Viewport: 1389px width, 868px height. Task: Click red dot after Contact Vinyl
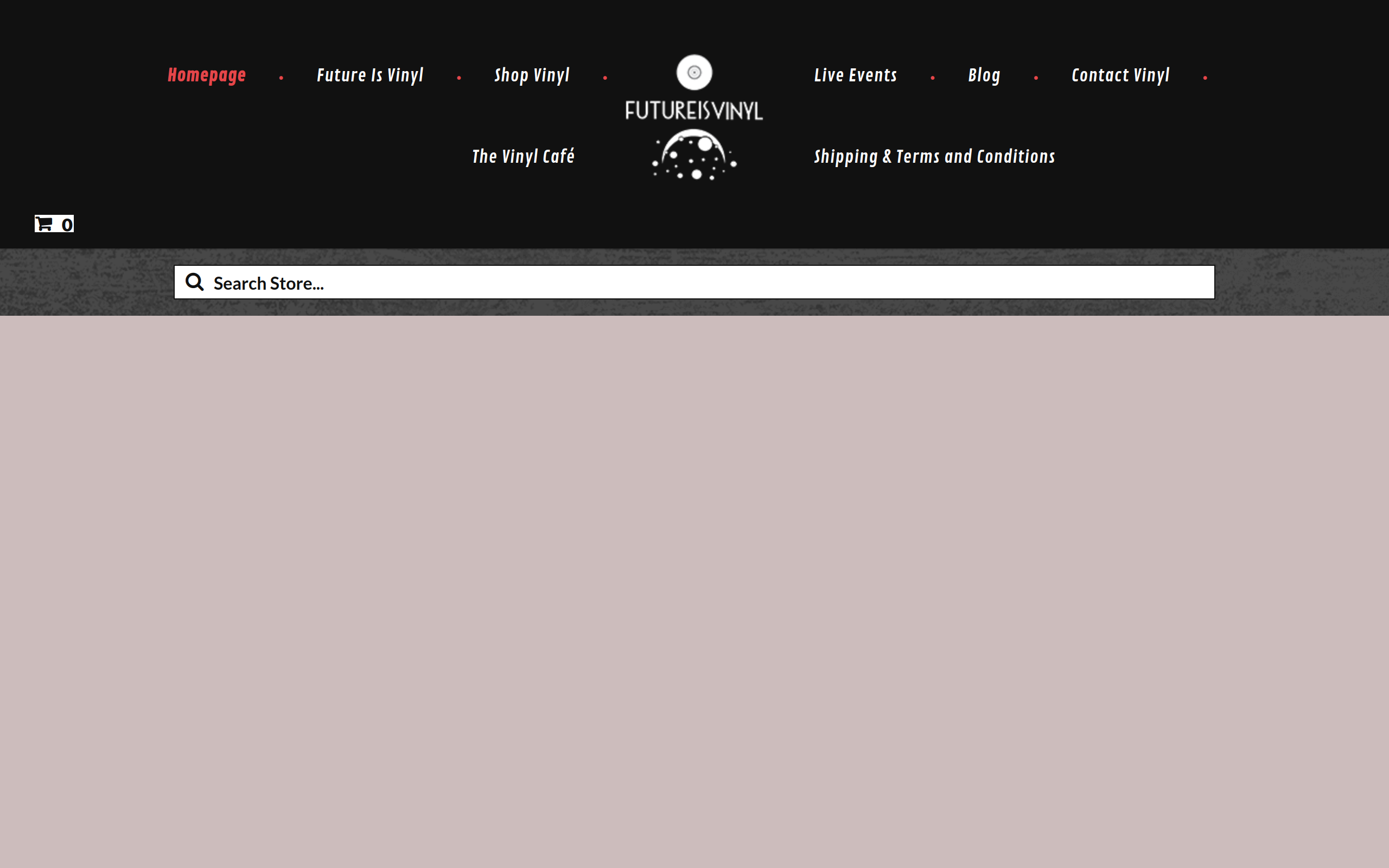click(x=1205, y=78)
